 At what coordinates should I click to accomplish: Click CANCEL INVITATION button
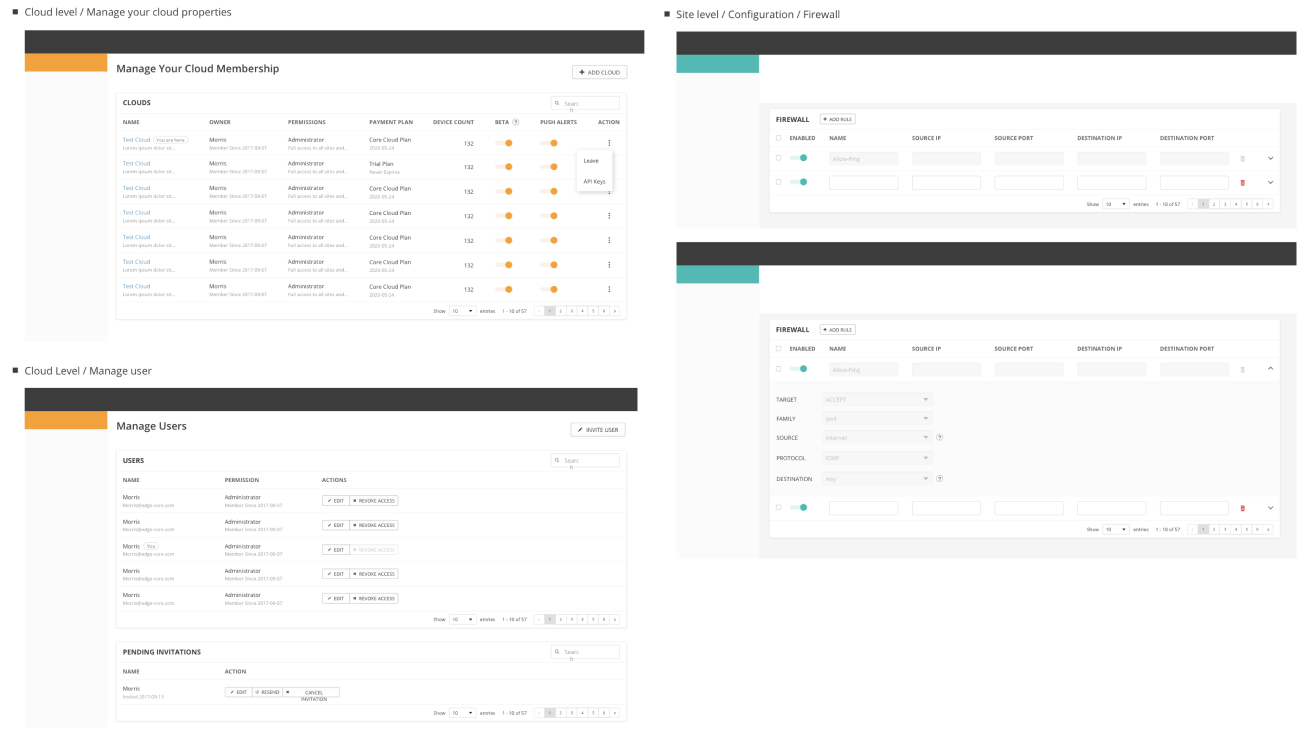tap(311, 693)
